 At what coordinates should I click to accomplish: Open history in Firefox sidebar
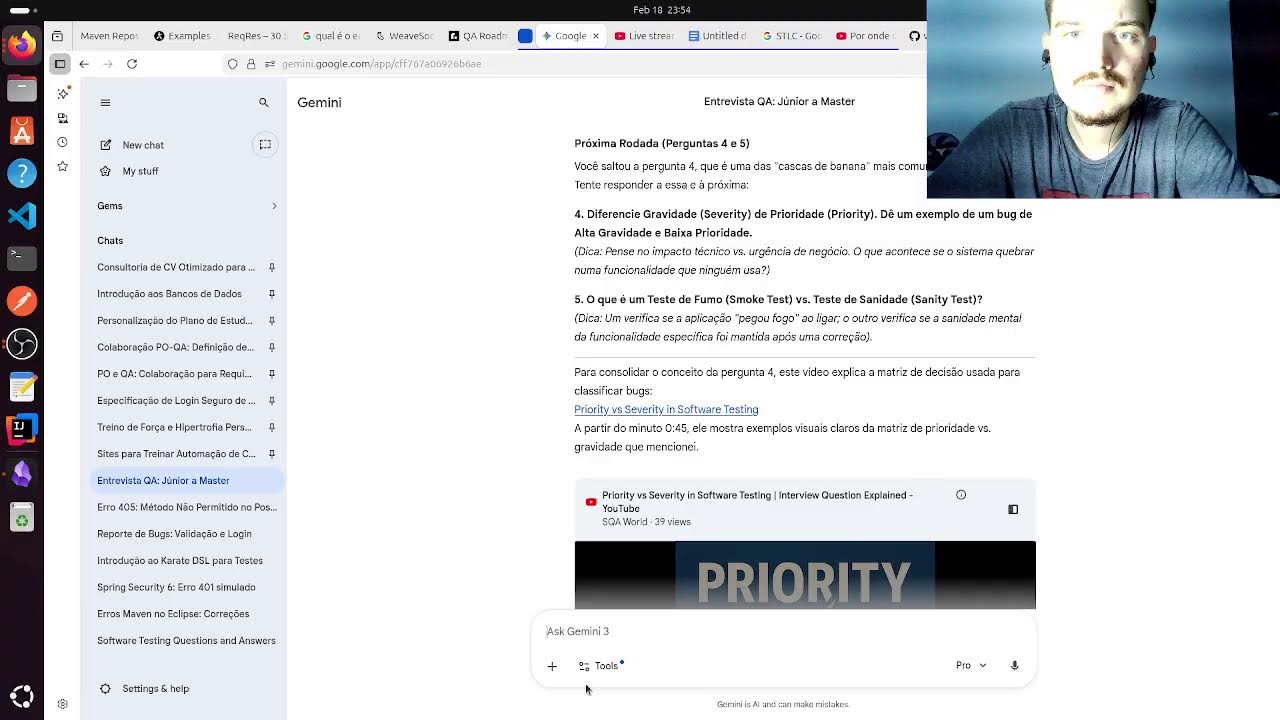62,142
